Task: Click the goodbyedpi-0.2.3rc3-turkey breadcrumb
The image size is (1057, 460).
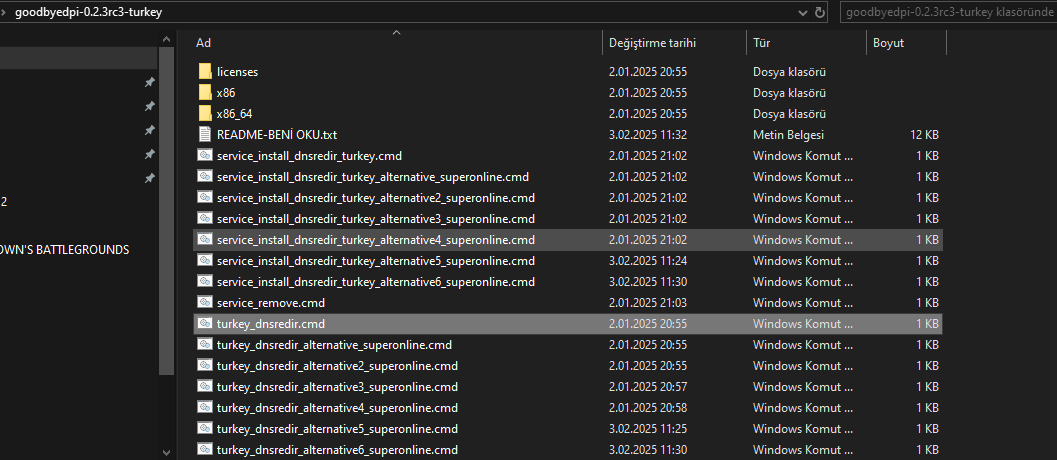Action: pyautogui.click(x=88, y=12)
